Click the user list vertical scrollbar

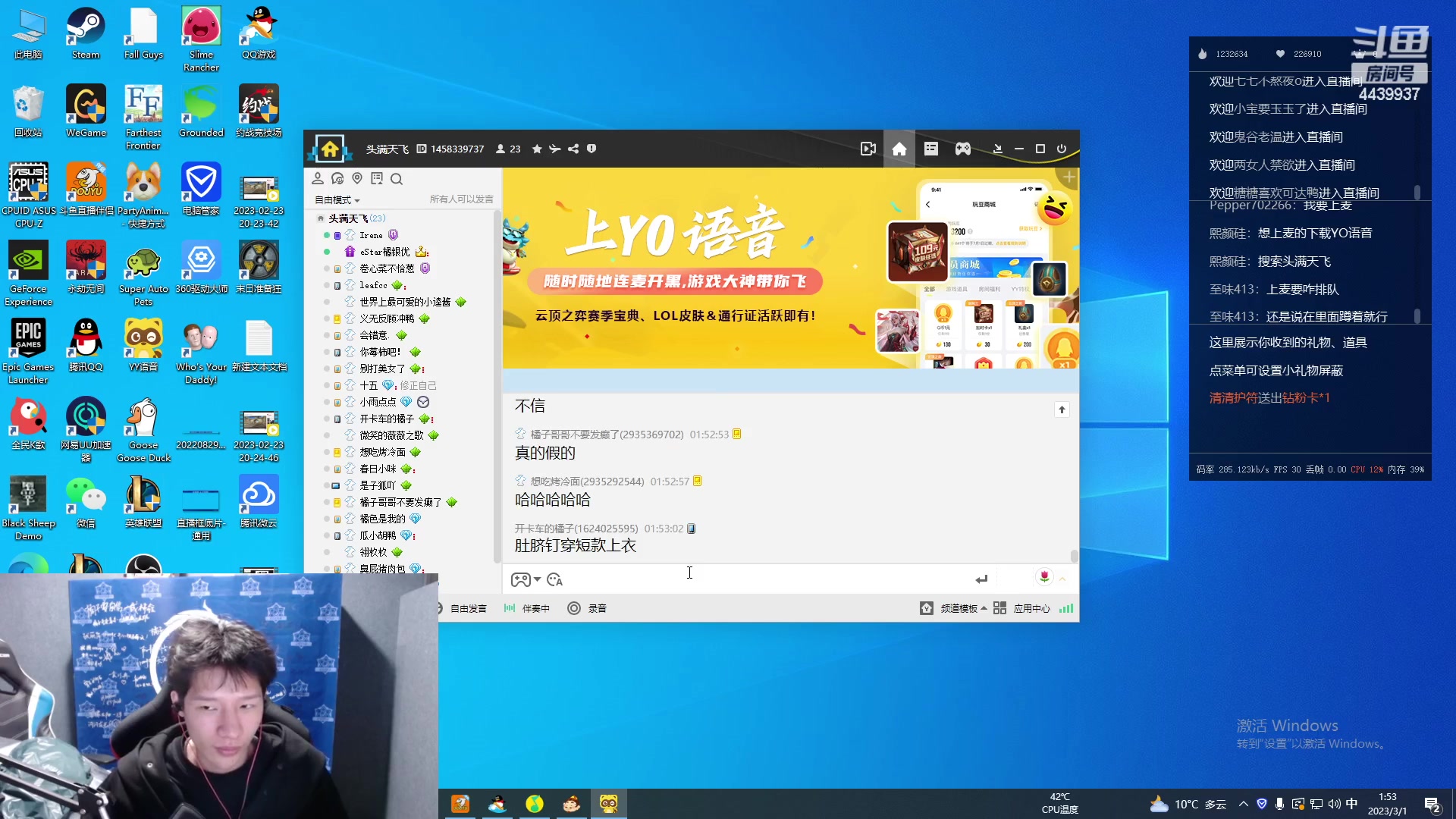(x=497, y=387)
